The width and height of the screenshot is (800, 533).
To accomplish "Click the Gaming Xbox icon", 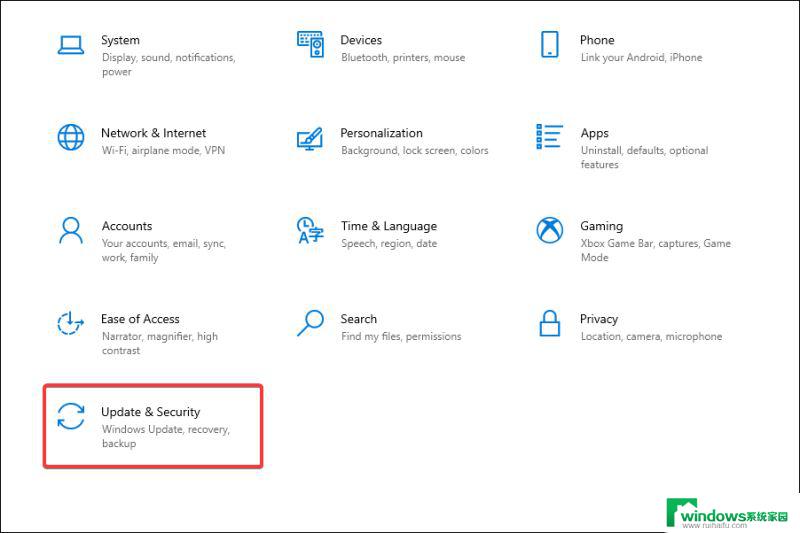I will [549, 230].
